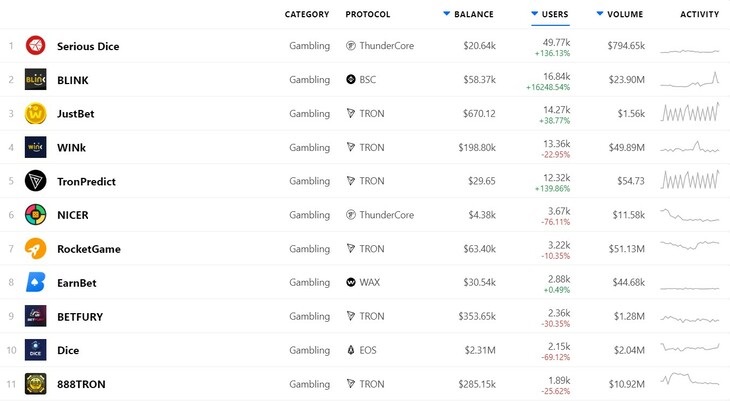
Task: Click the ACTIVITY column header
Action: pos(699,14)
